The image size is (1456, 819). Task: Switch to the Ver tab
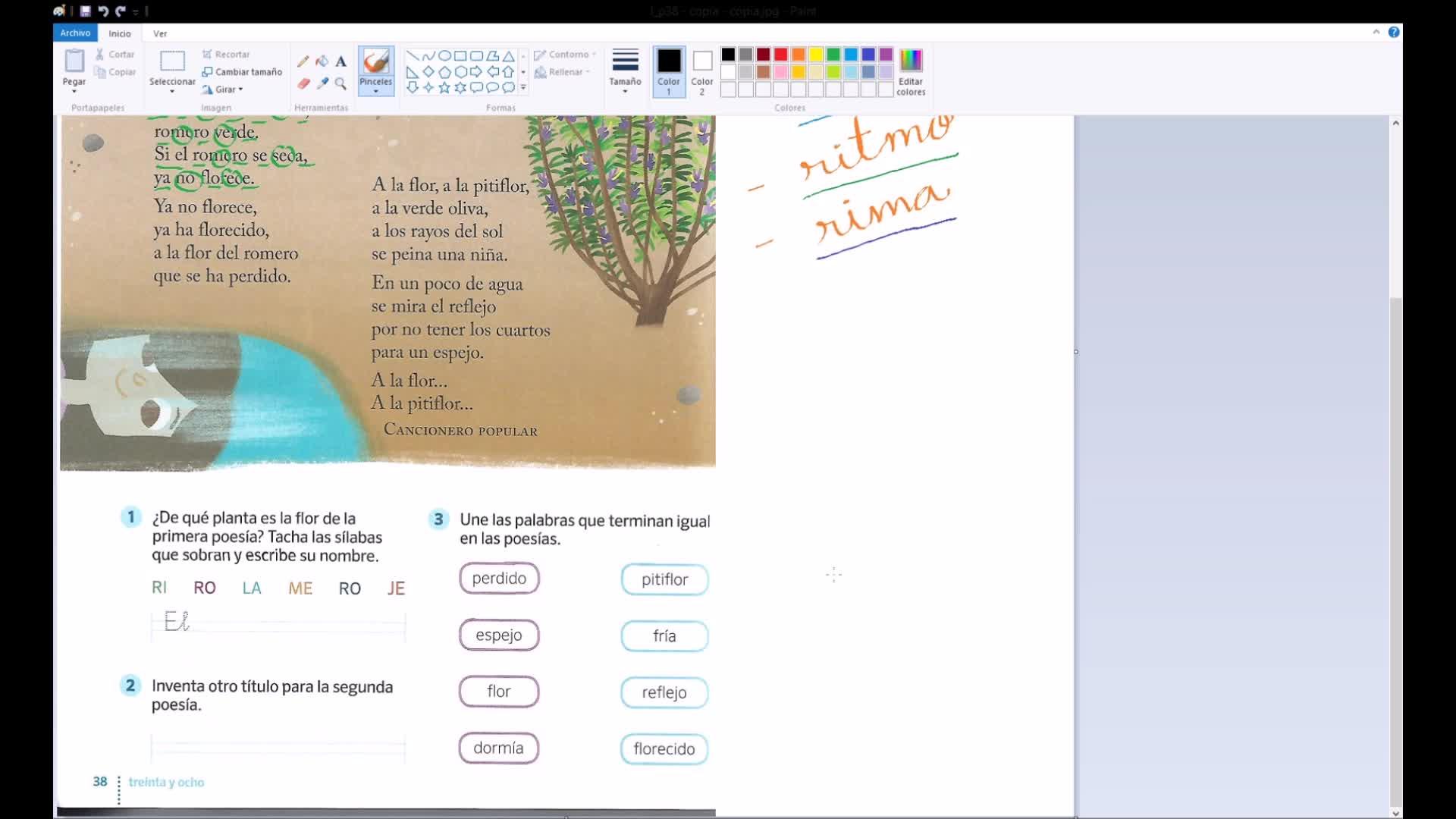coord(160,33)
